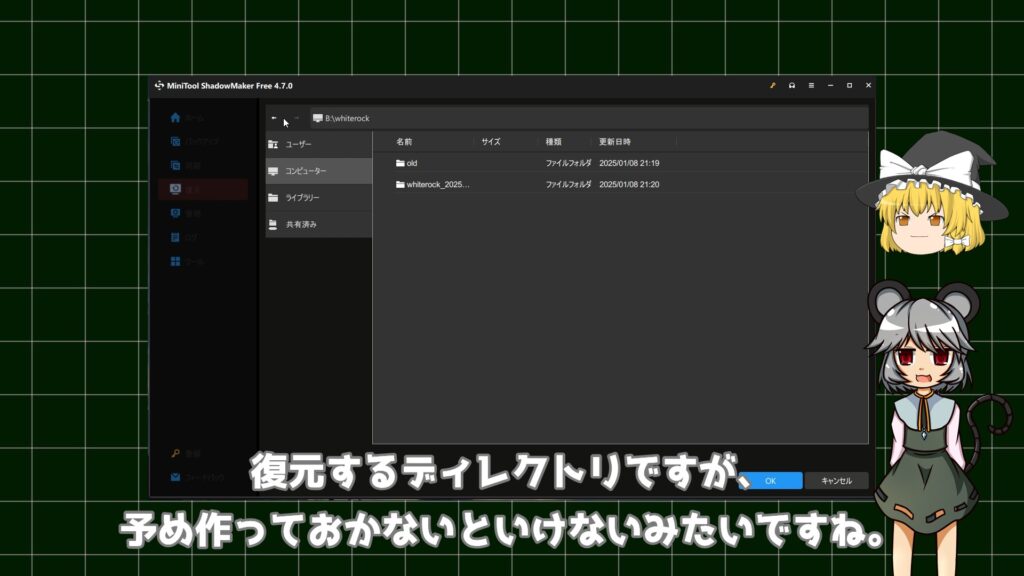The image size is (1024, 576).
Task: Close the MiniTool ShadowMaker window
Action: [x=868, y=86]
